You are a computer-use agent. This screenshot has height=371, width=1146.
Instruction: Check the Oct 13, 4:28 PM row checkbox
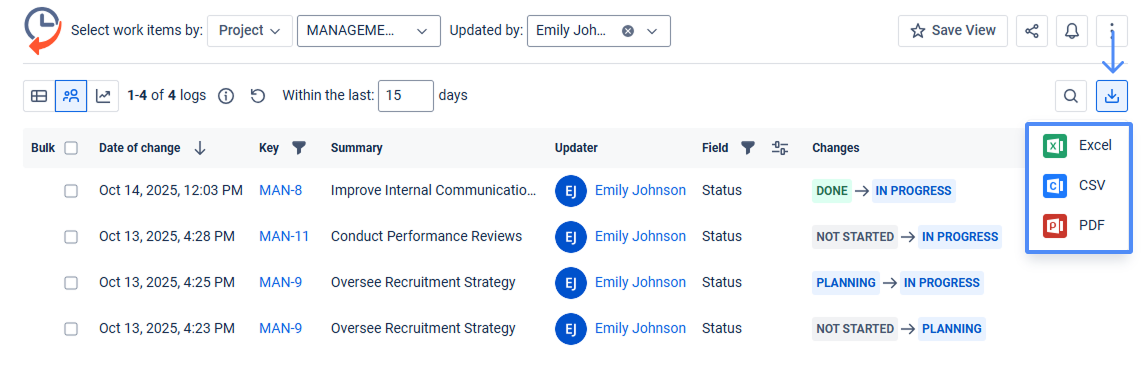71,237
